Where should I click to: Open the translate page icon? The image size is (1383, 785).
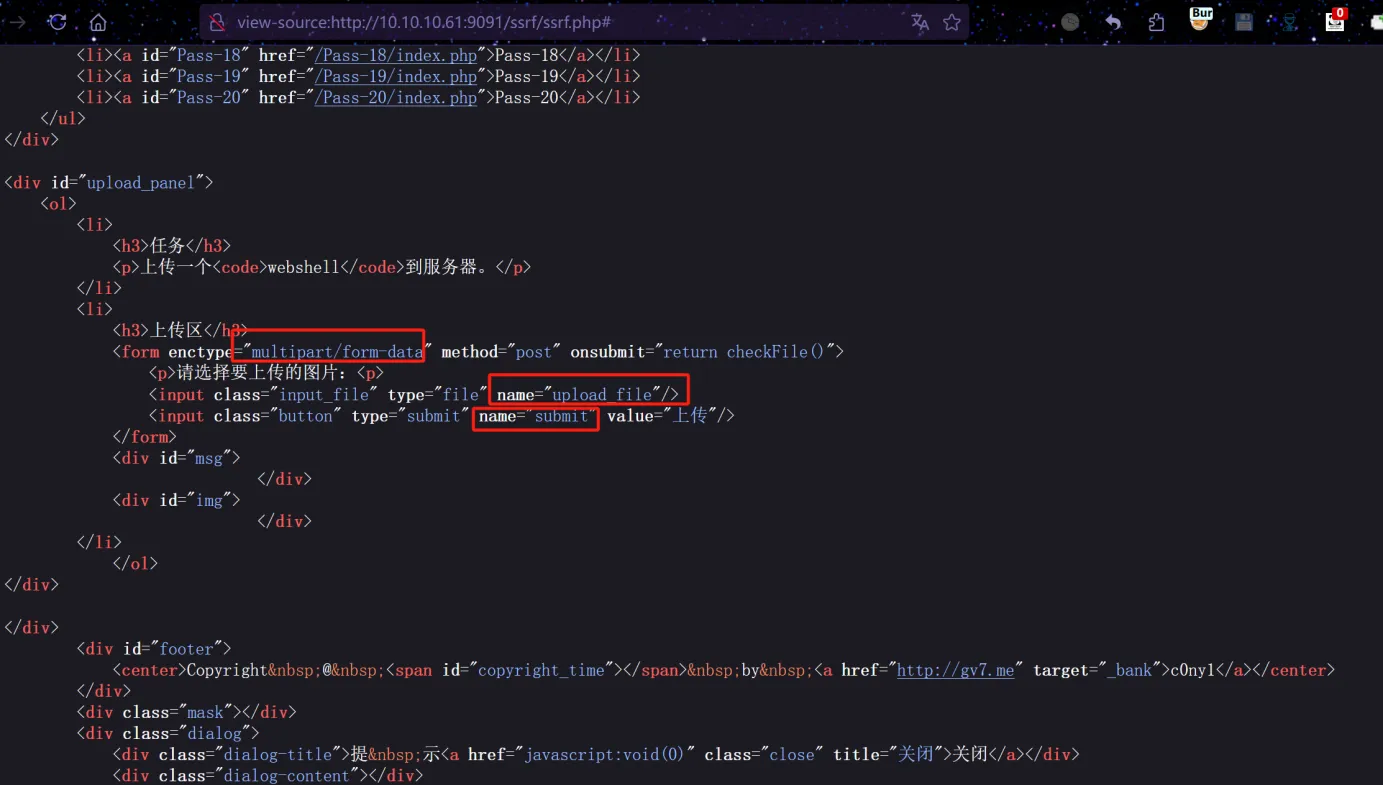[x=920, y=22]
